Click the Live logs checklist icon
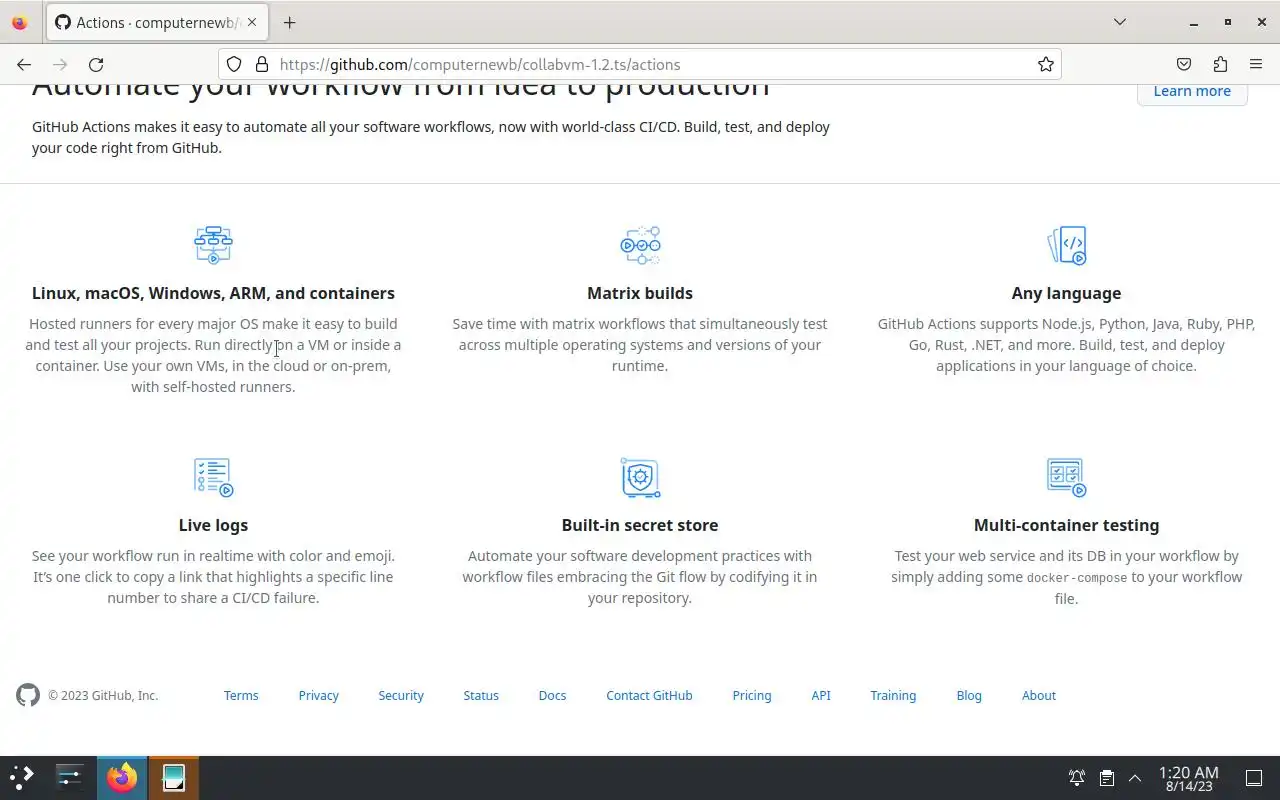The height and width of the screenshot is (800, 1280). click(213, 477)
